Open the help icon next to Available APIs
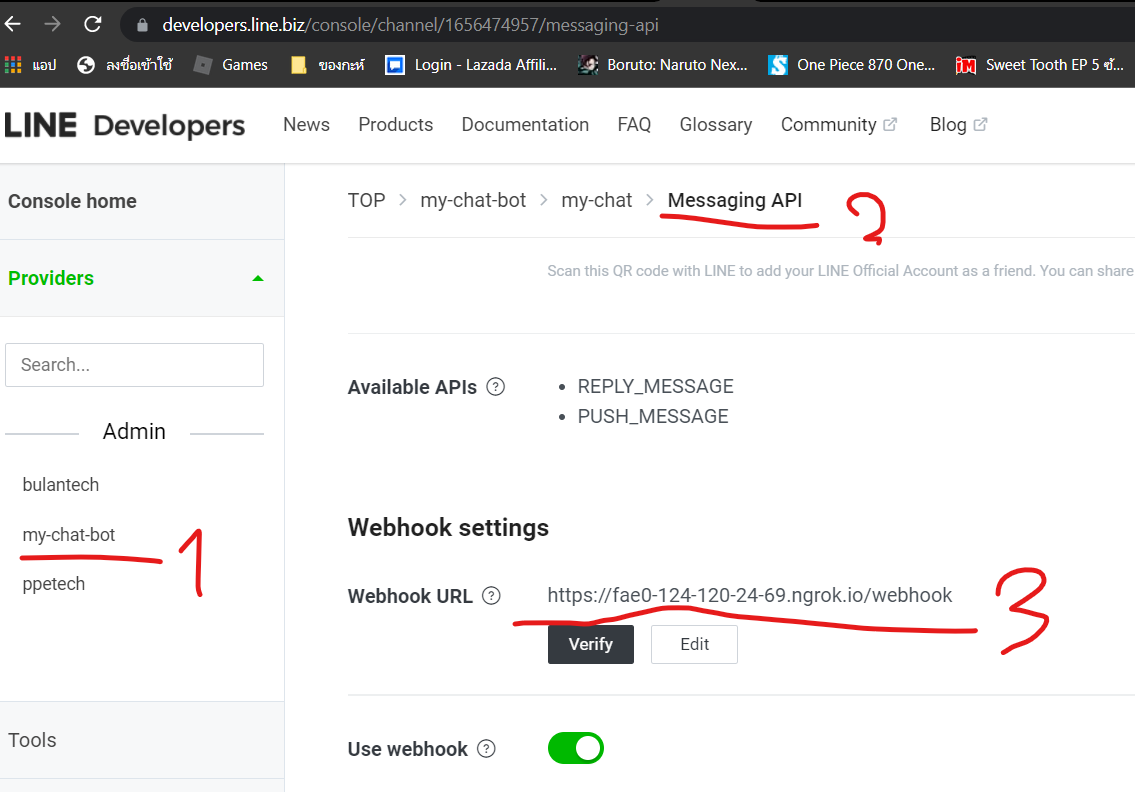1135x792 pixels. point(495,386)
